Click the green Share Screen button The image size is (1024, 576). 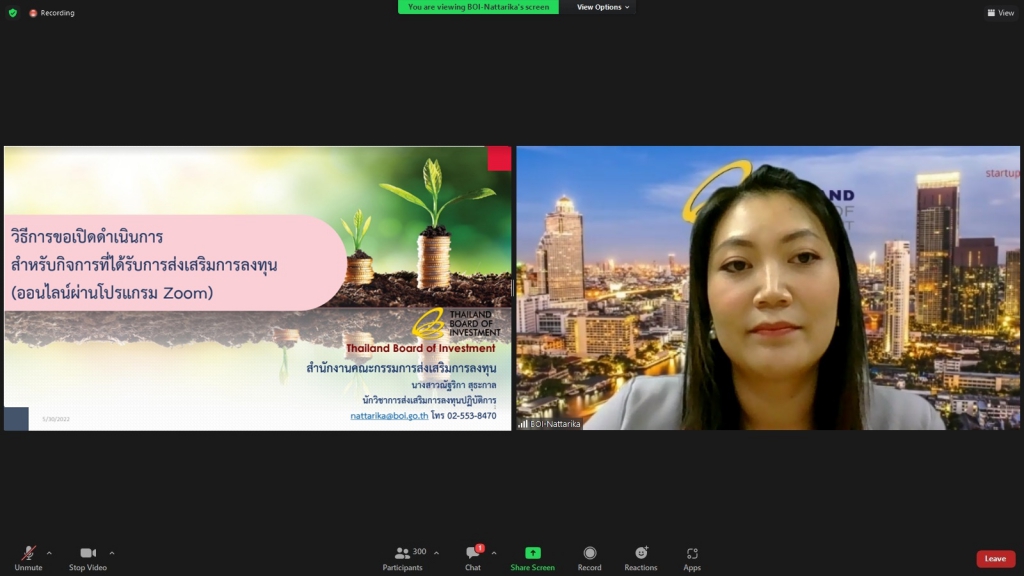tap(532, 558)
